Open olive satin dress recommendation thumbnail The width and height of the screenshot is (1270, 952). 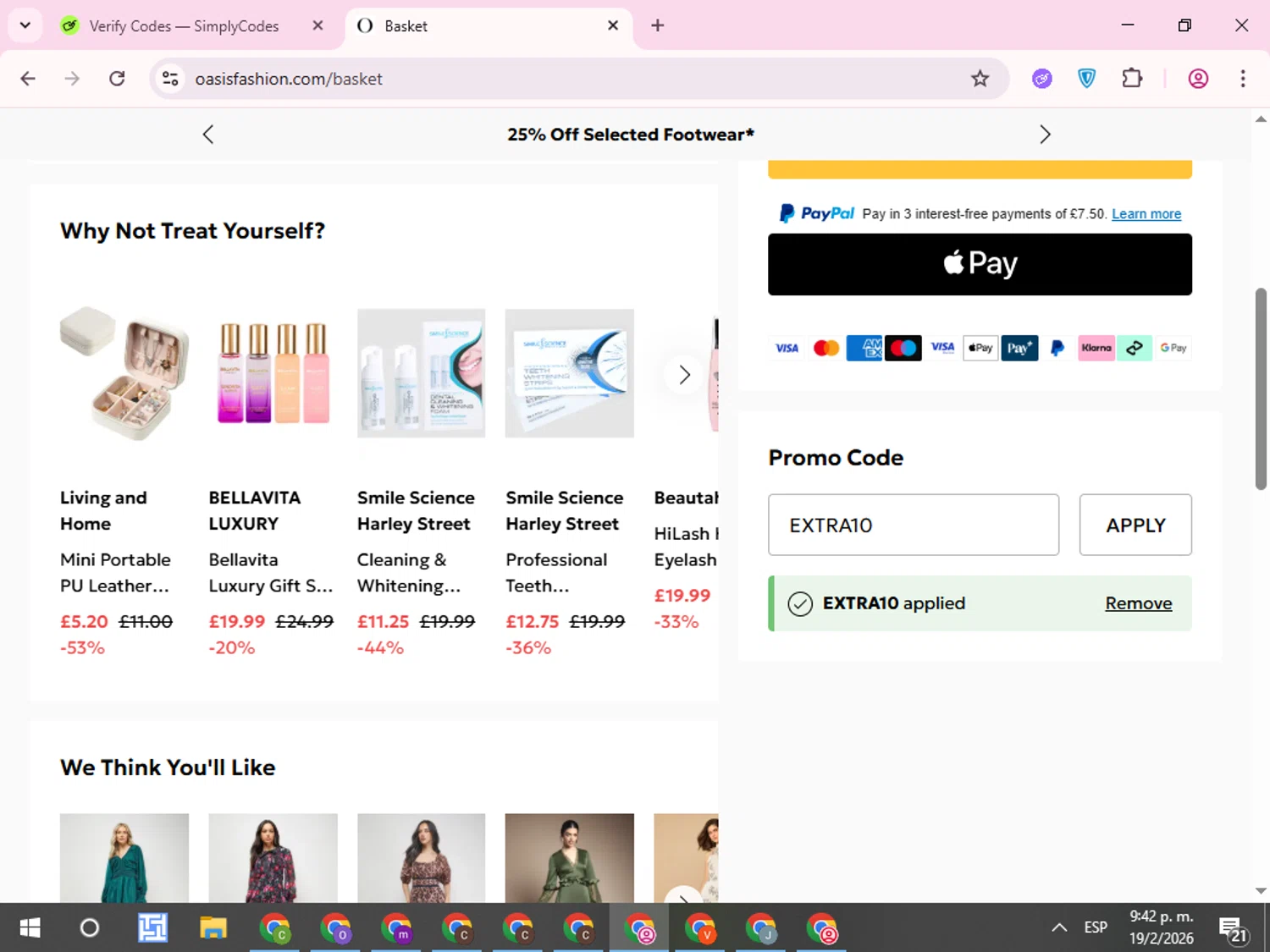[x=569, y=857]
